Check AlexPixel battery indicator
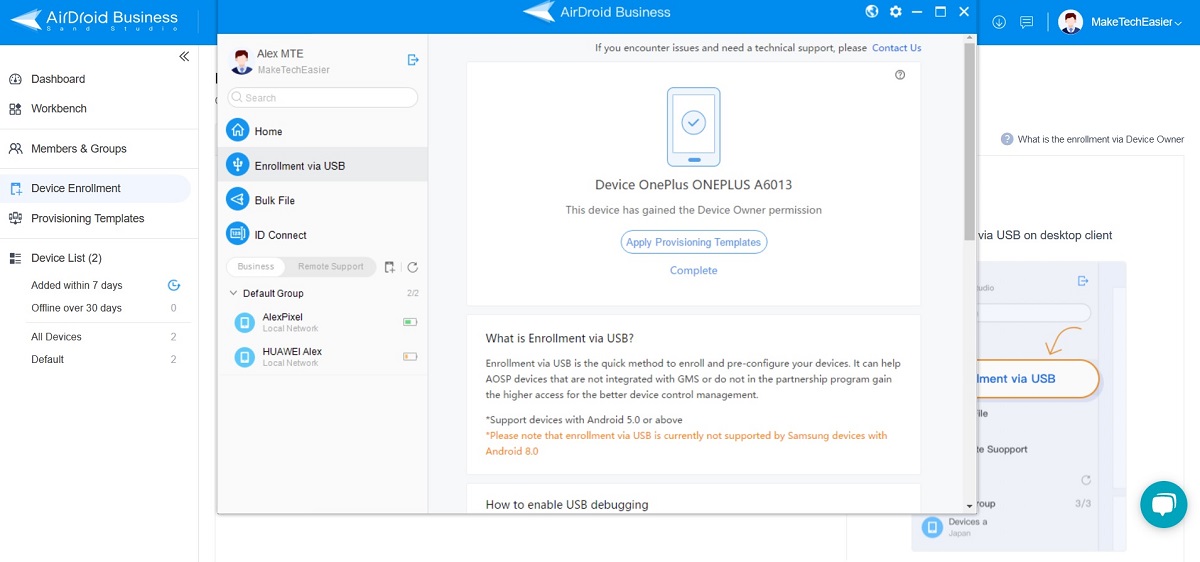Screen dimensions: 1200x562 point(410,322)
